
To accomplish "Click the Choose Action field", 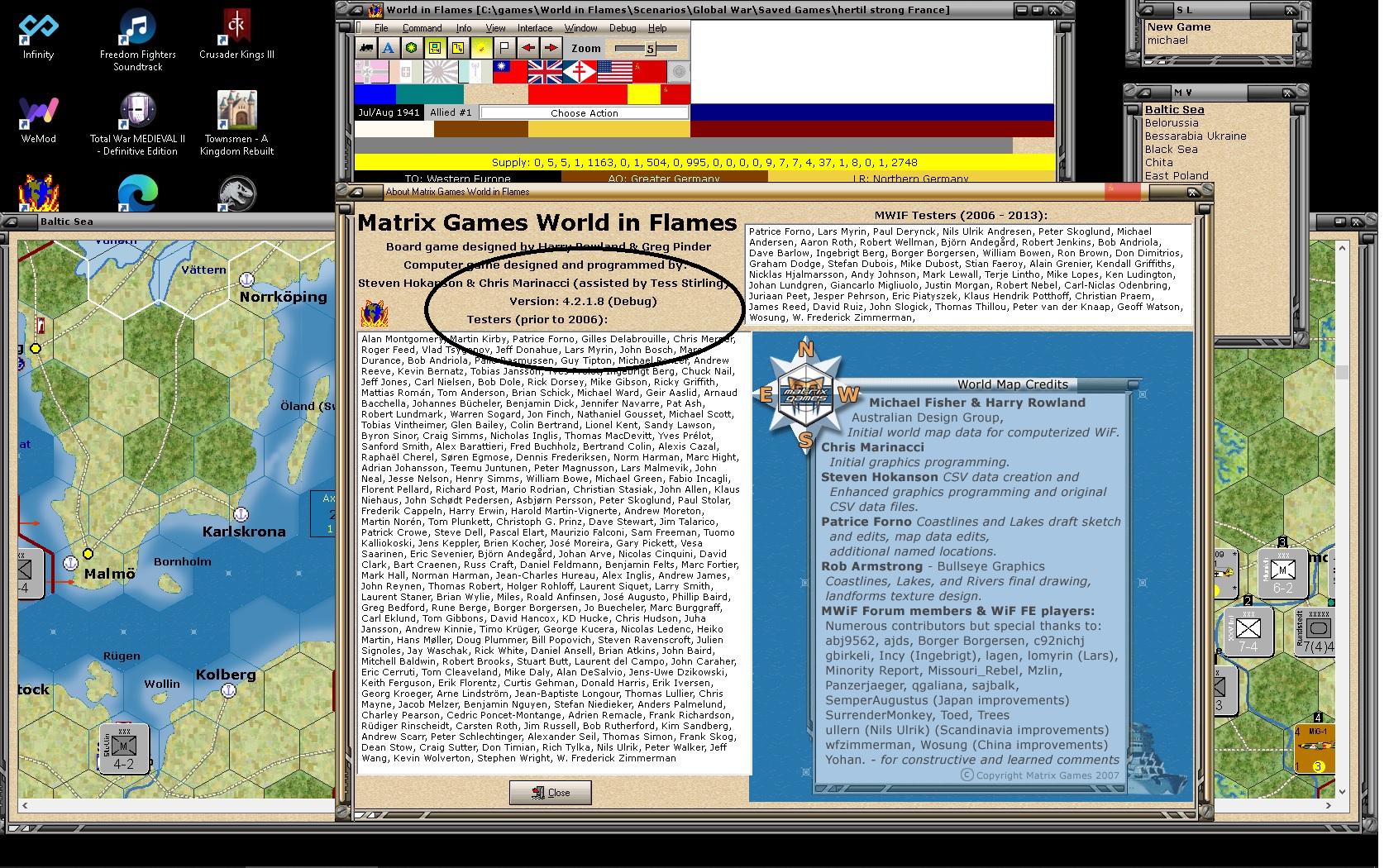I will coord(585,113).
